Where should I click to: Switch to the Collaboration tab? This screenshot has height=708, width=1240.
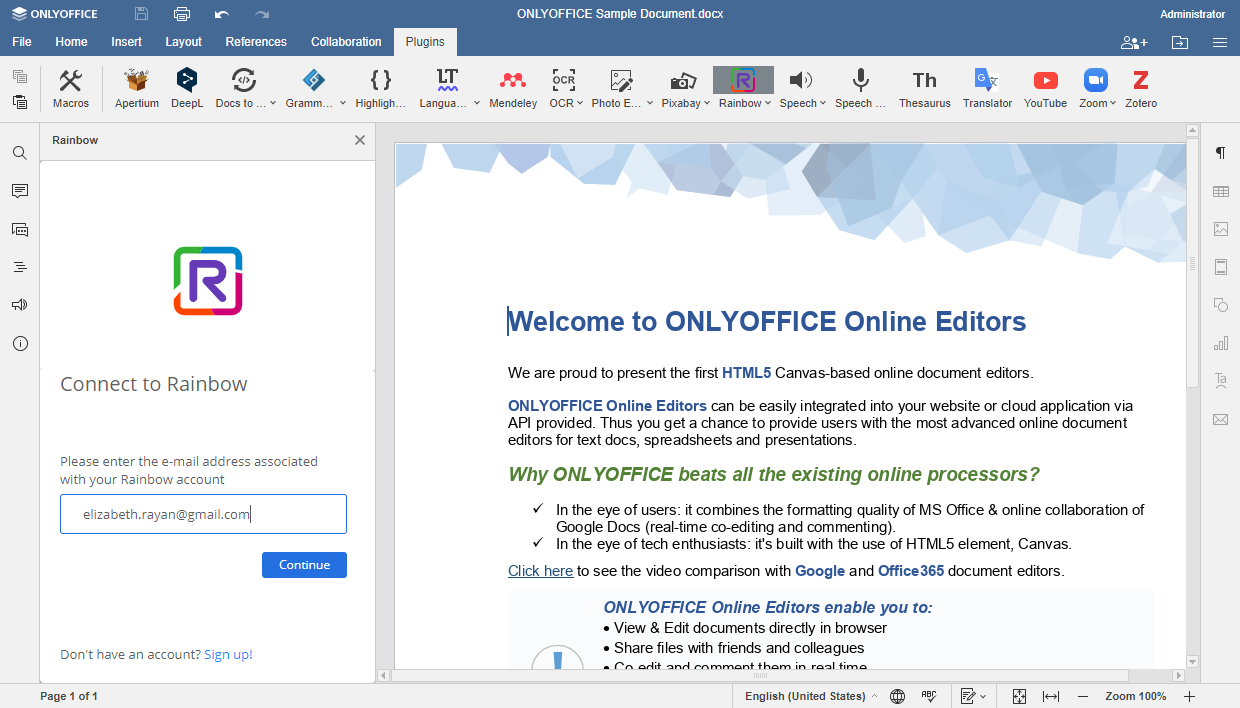coord(346,42)
